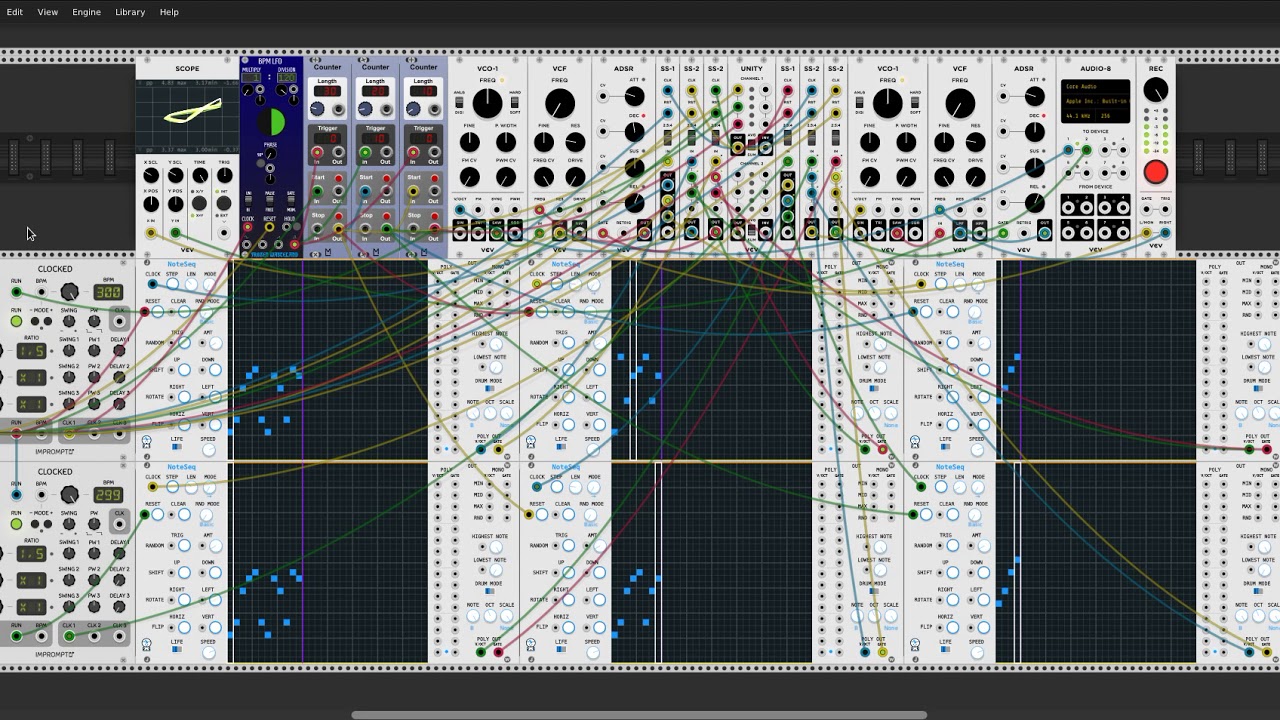This screenshot has width=1280, height=720.
Task: Click the Scope TIME knob
Action: [200, 176]
